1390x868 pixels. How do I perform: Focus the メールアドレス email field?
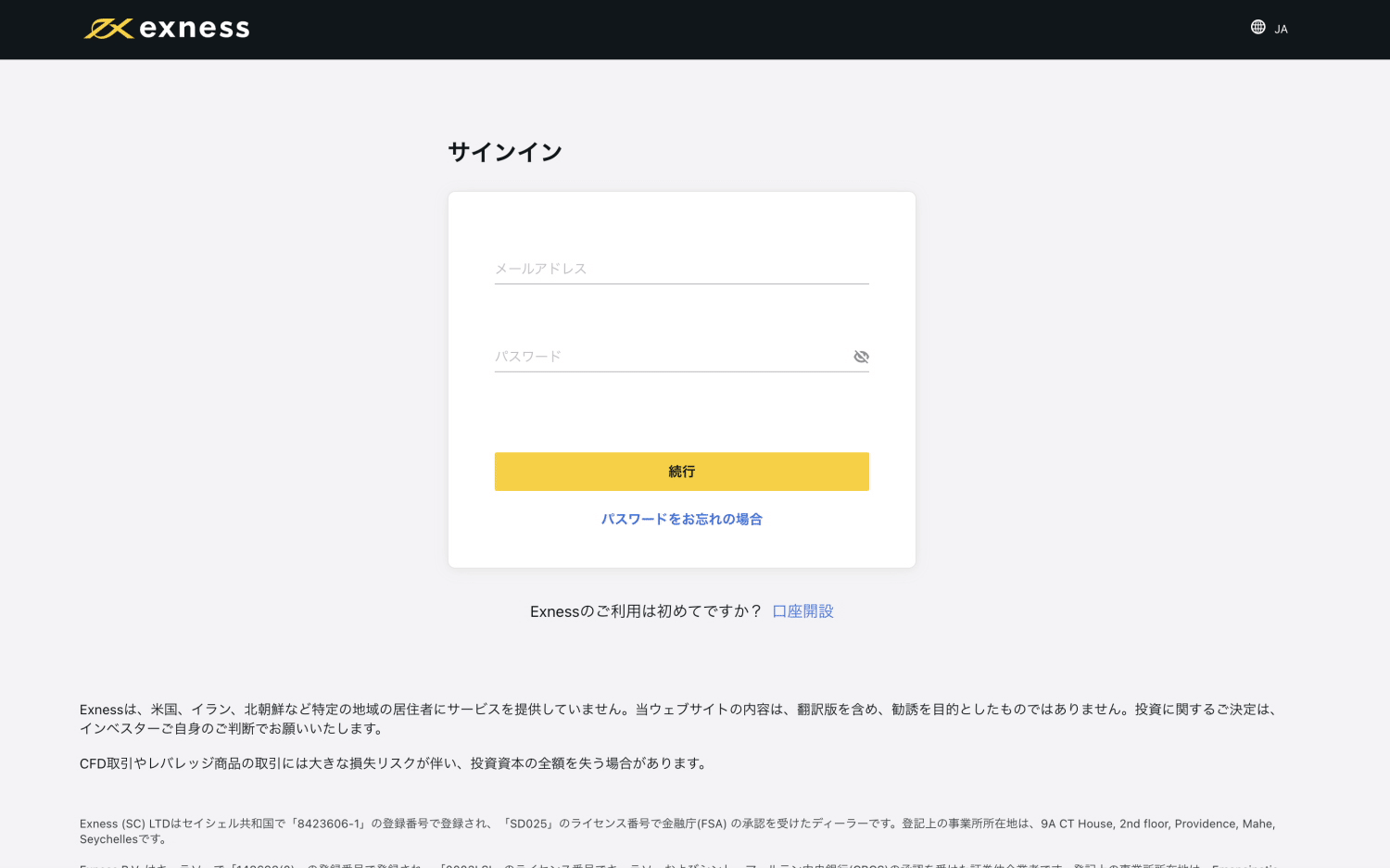coord(681,269)
